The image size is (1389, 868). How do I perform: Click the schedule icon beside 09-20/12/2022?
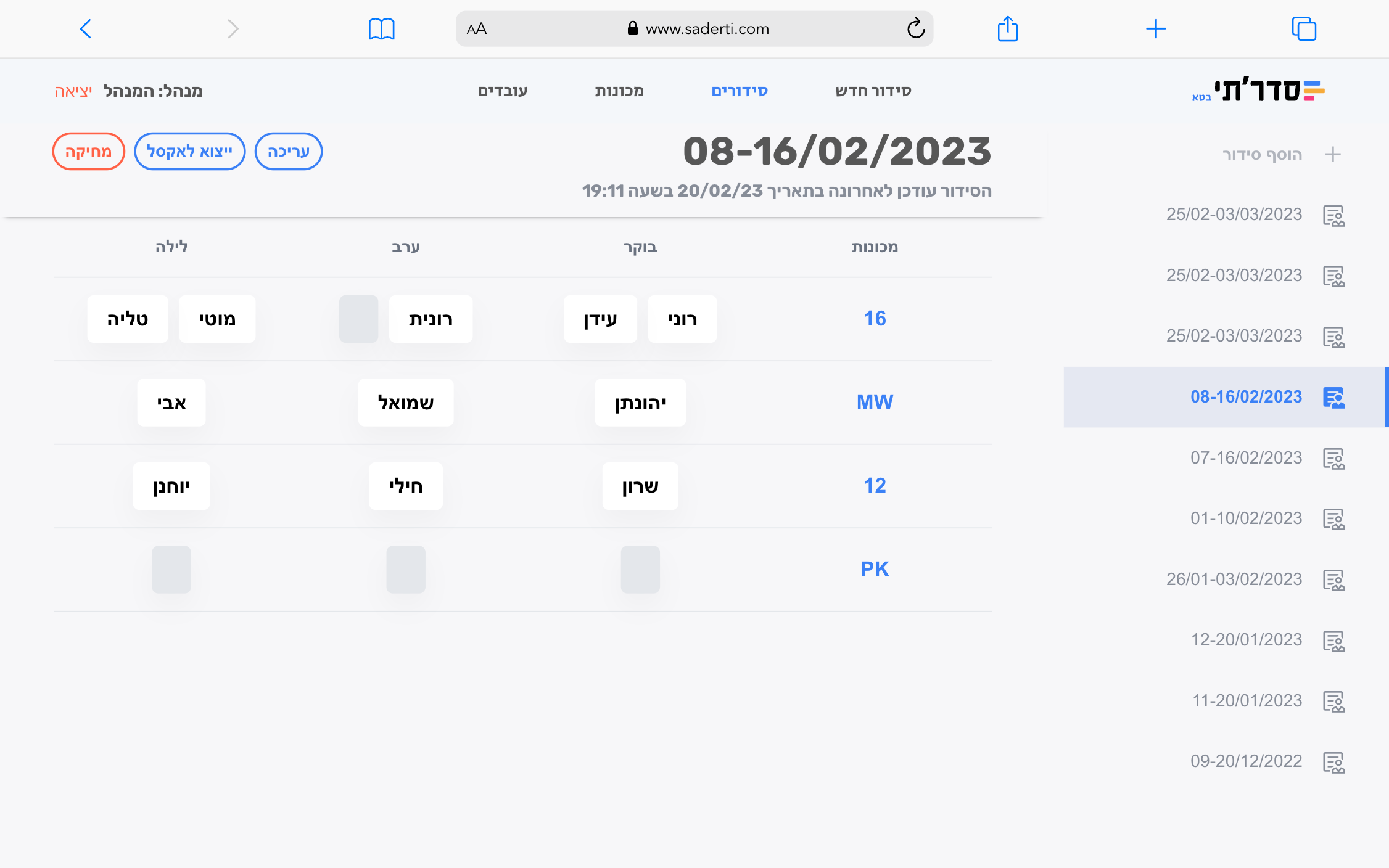click(x=1334, y=761)
